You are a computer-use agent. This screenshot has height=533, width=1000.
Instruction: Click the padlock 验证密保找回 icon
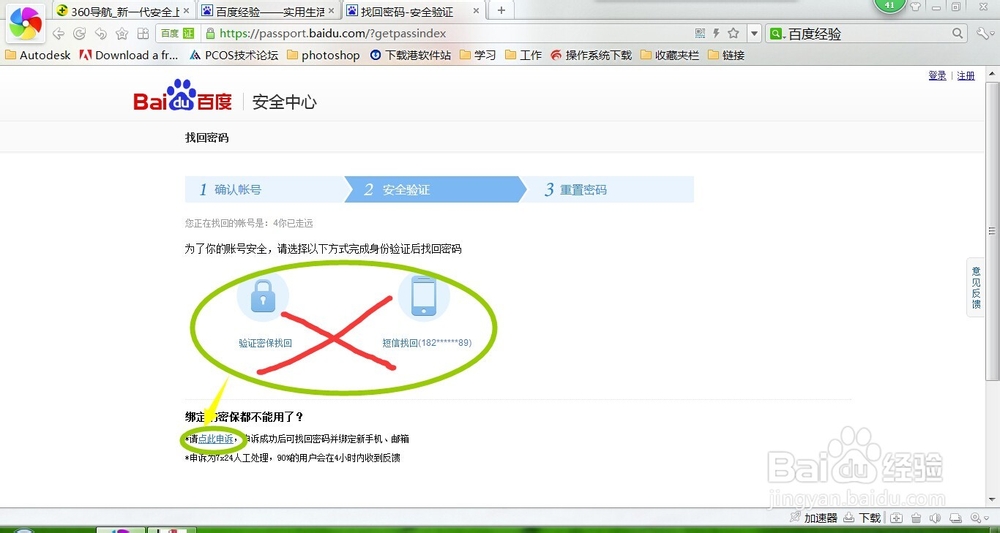point(263,296)
